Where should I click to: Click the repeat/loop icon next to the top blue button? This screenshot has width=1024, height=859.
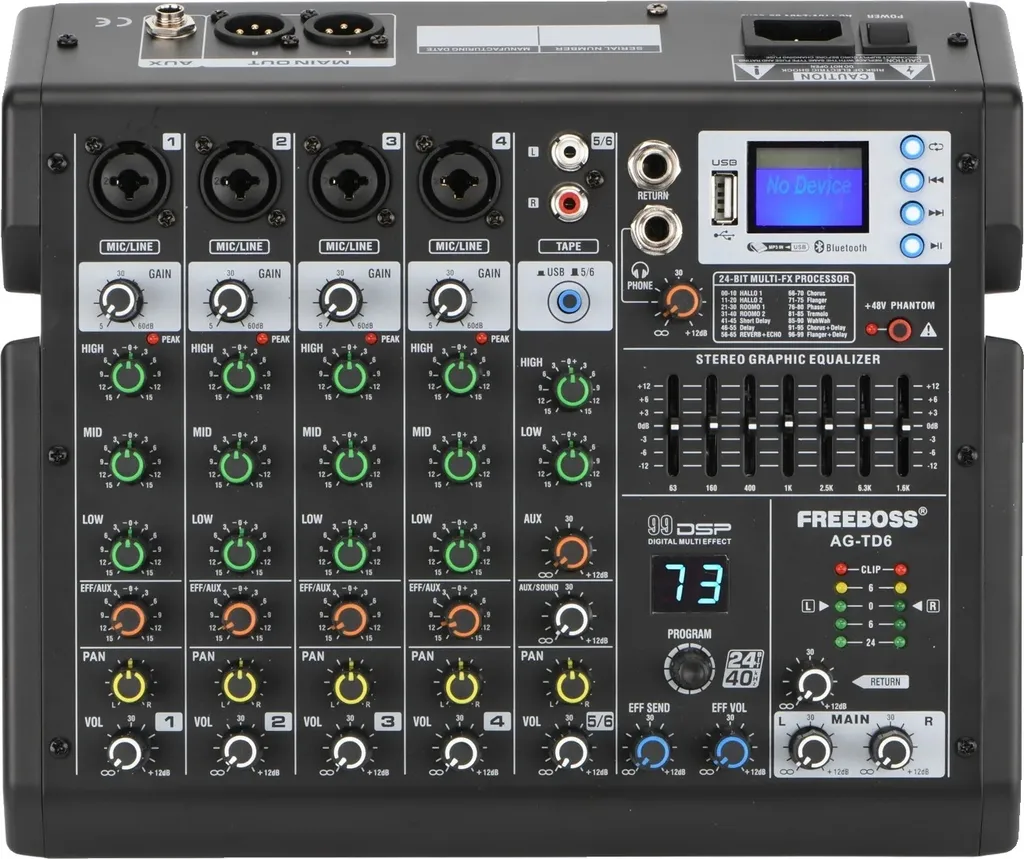point(936,147)
